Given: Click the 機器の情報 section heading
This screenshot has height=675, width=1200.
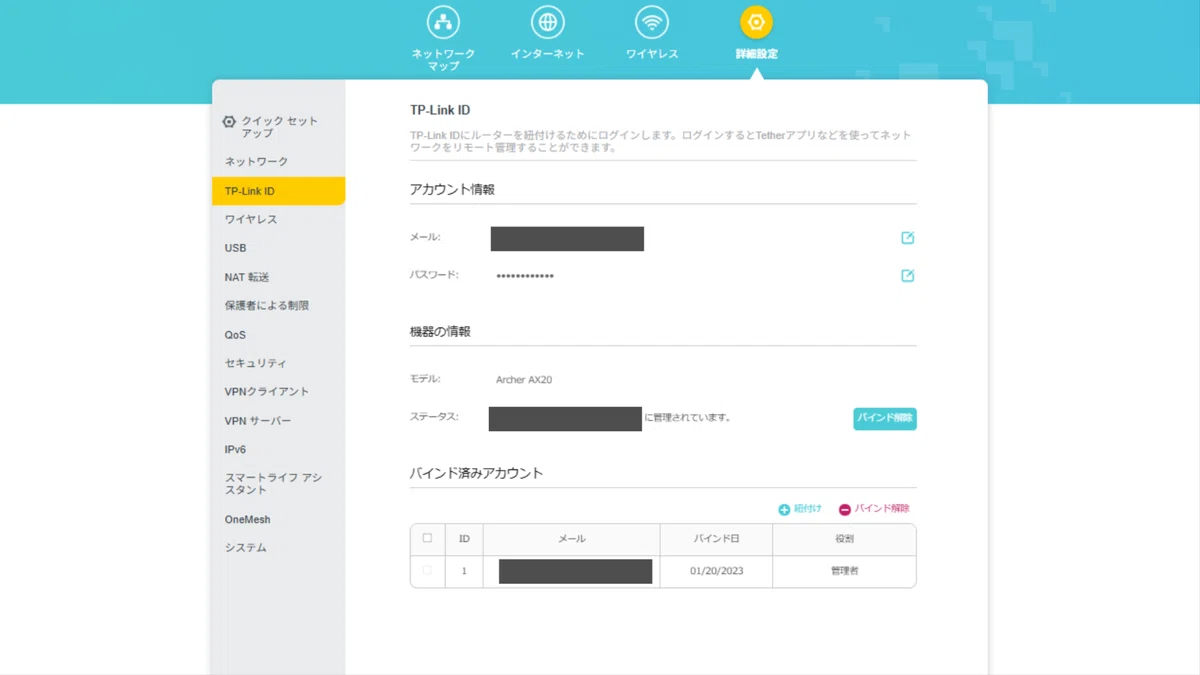Looking at the screenshot, I should pos(440,331).
